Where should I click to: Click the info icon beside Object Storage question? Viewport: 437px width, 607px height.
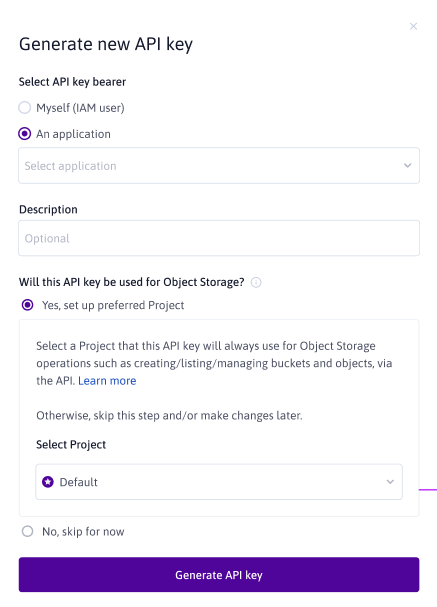click(256, 283)
